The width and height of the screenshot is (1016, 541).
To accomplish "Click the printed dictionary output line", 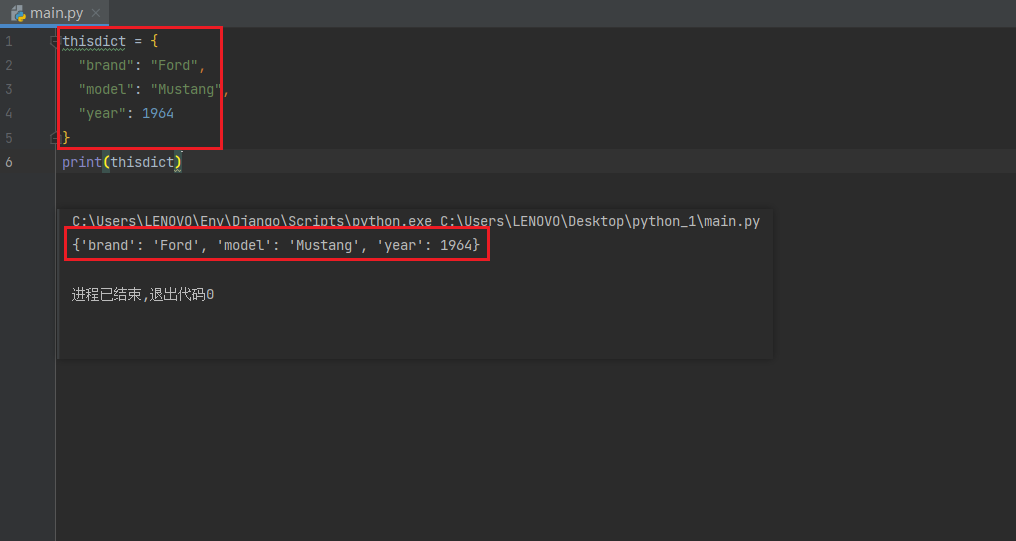I will pyautogui.click(x=276, y=245).
